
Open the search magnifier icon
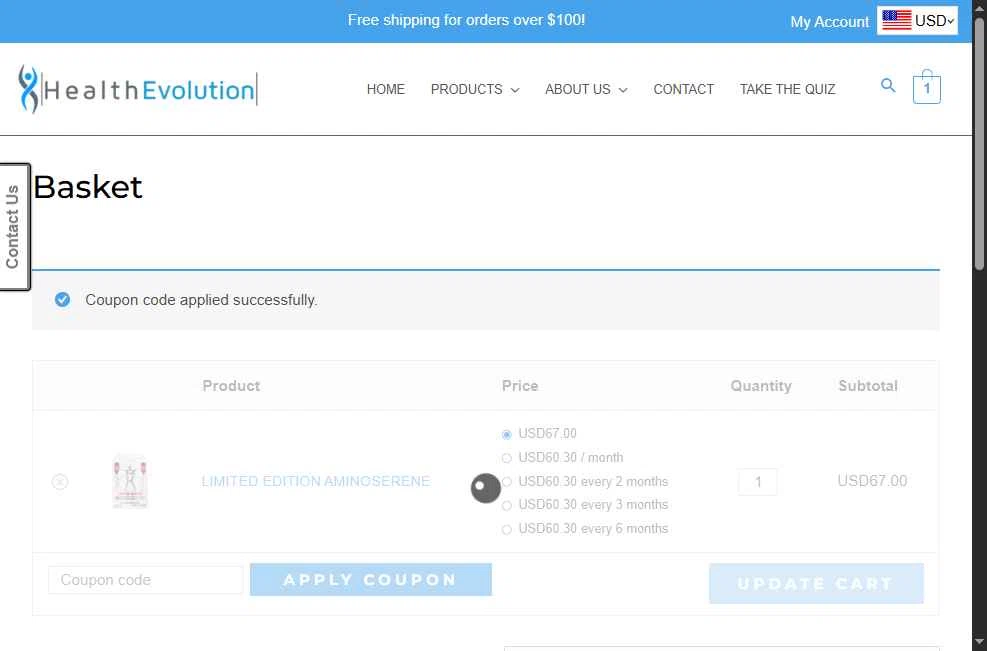click(888, 85)
